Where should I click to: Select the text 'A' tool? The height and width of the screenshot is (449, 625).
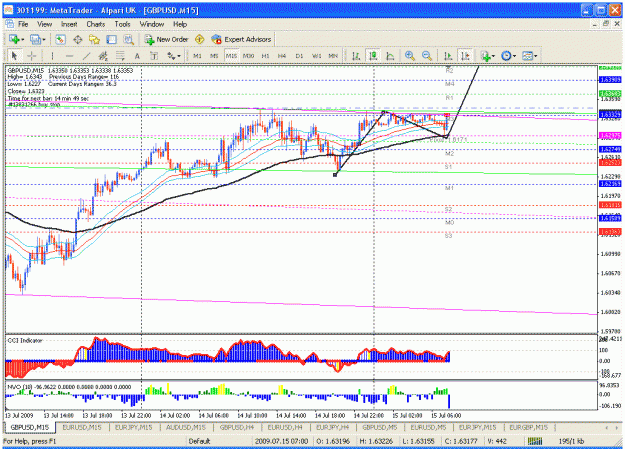(137, 56)
